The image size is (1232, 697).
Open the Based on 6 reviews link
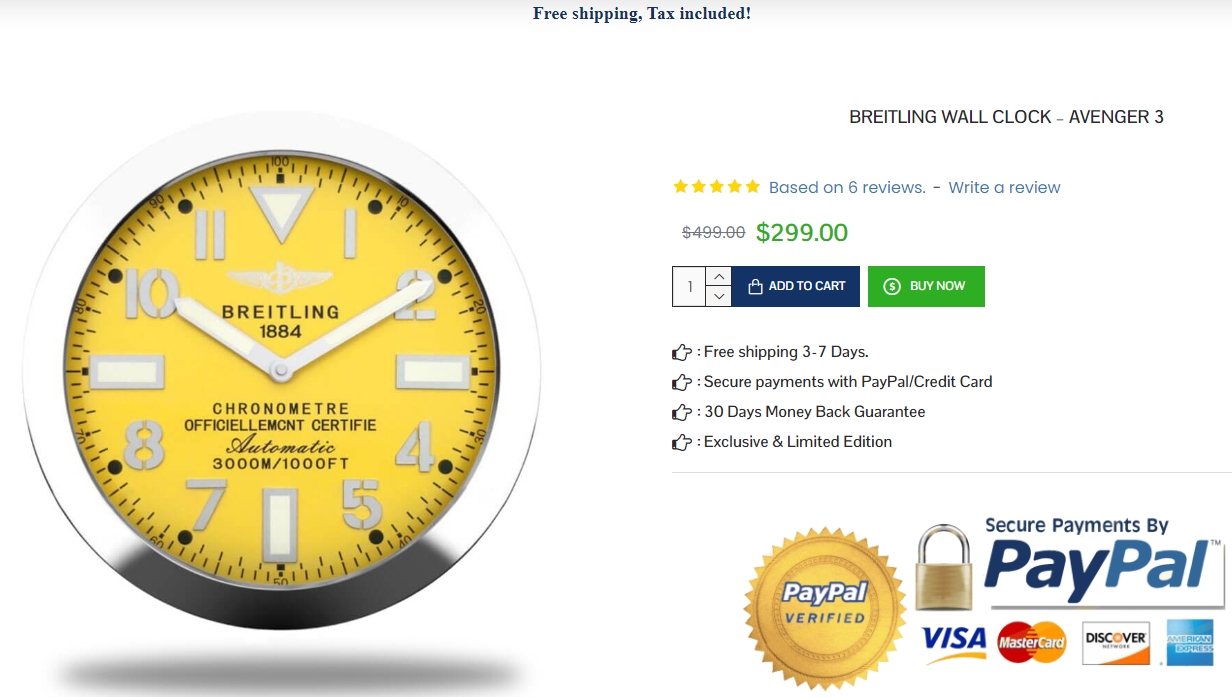[847, 187]
